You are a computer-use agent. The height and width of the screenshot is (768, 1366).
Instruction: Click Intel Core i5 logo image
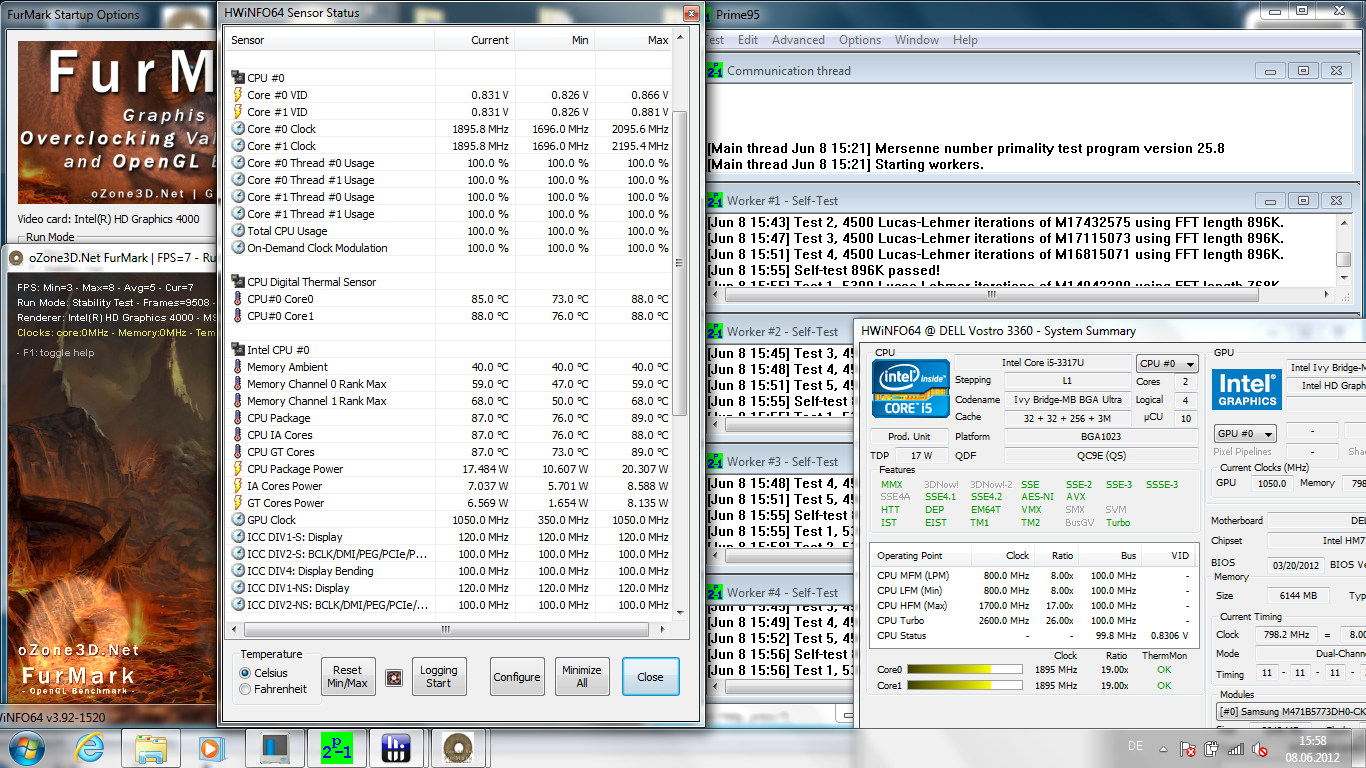(910, 389)
